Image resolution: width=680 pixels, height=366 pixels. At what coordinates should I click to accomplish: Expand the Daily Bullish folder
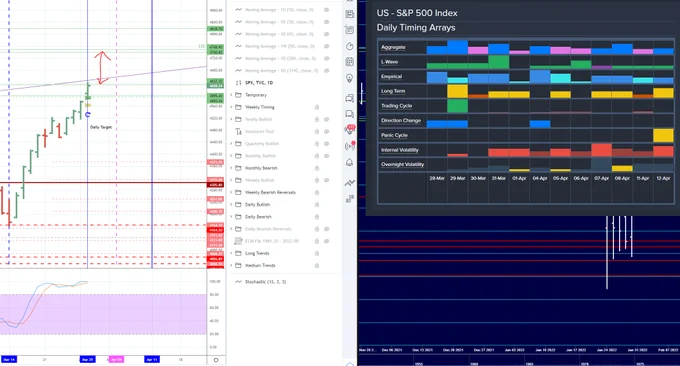pyautogui.click(x=231, y=204)
